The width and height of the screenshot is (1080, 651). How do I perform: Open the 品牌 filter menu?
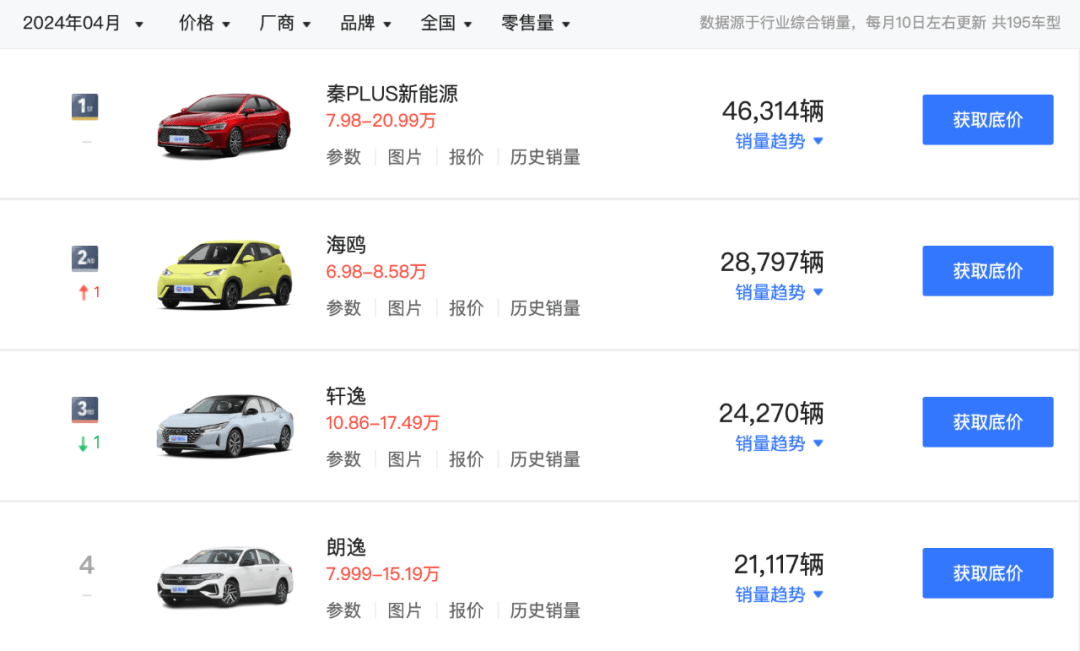click(366, 23)
